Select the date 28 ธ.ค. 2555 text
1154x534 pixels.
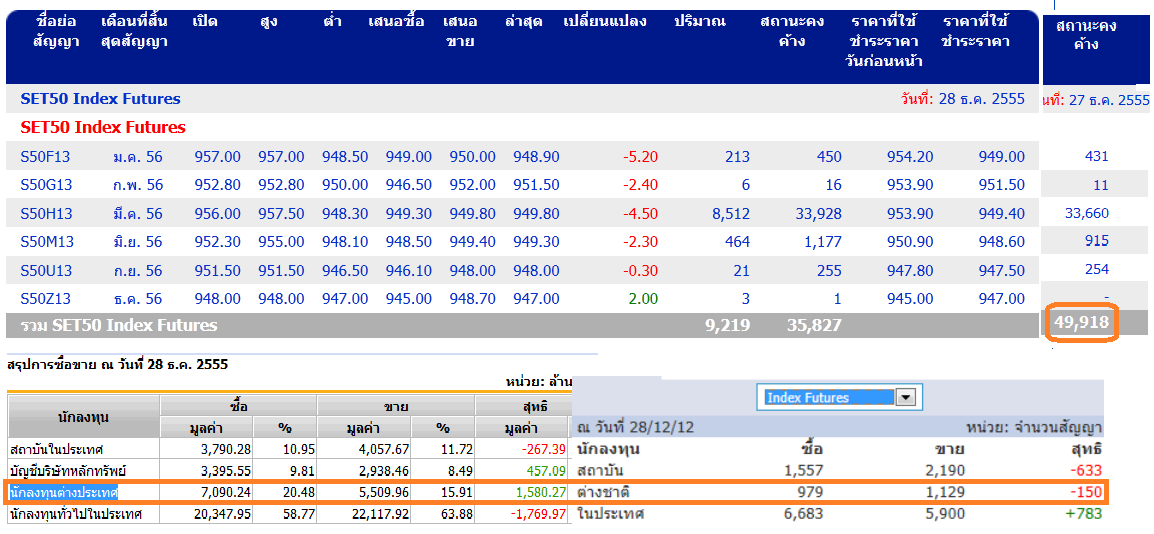982,99
